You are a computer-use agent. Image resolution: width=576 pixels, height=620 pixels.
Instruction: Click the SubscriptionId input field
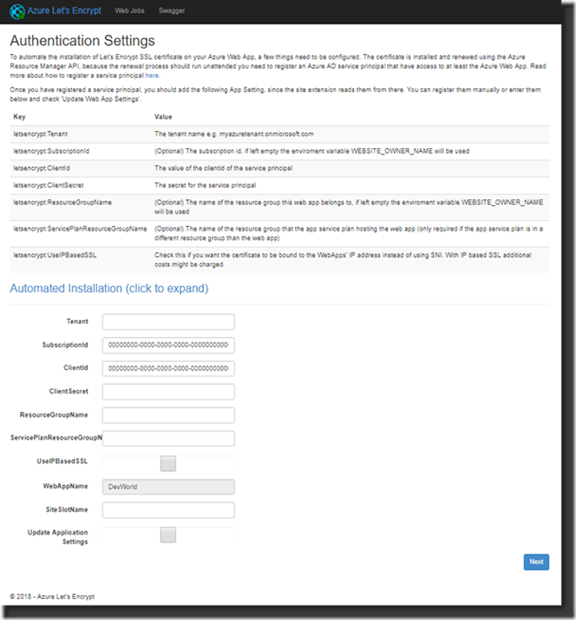pyautogui.click(x=168, y=345)
